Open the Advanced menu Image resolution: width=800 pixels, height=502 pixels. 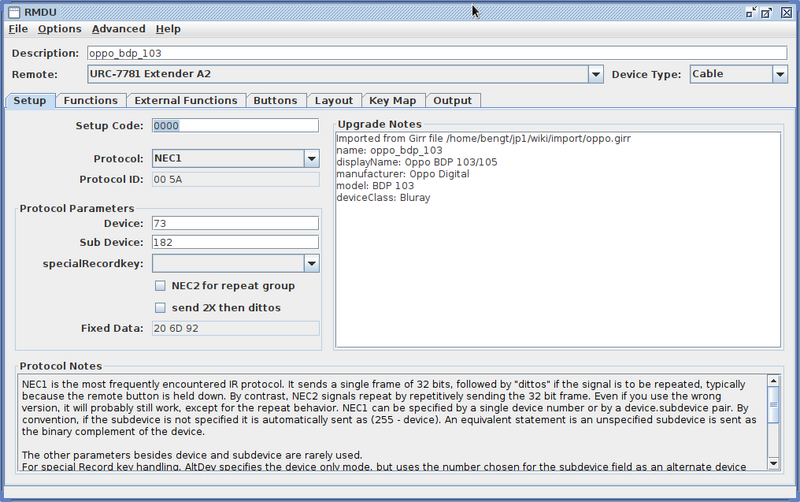tap(118, 29)
